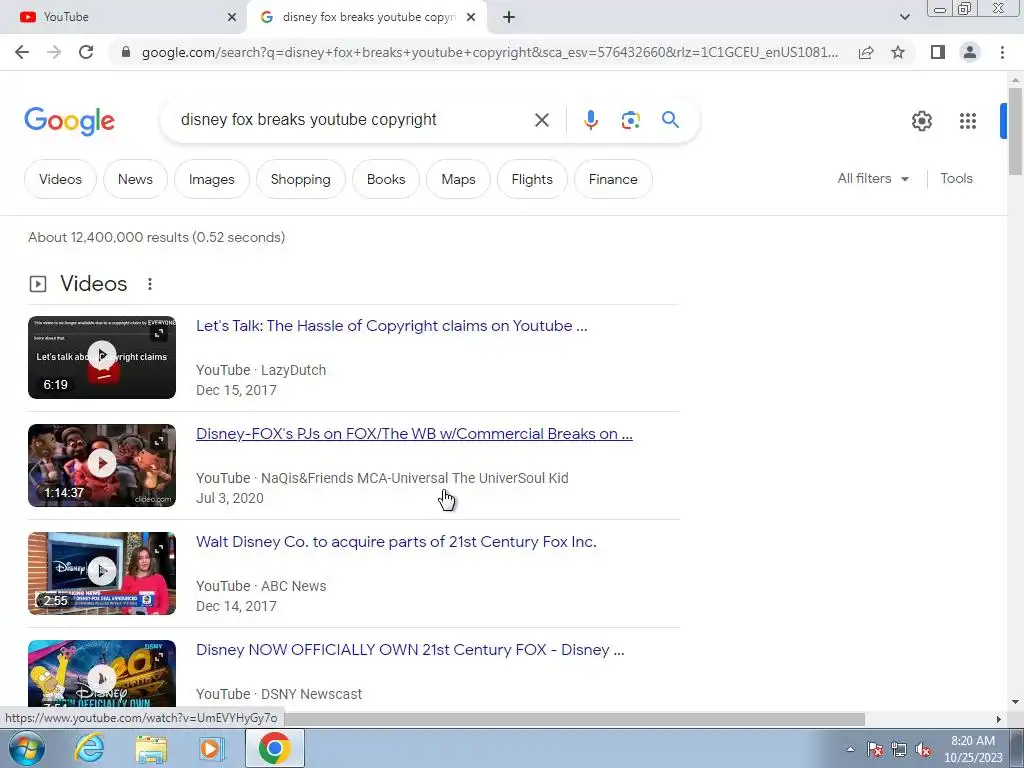Screen dimensions: 1024x768
Task: Expand the All filters dropdown
Action: (x=873, y=178)
